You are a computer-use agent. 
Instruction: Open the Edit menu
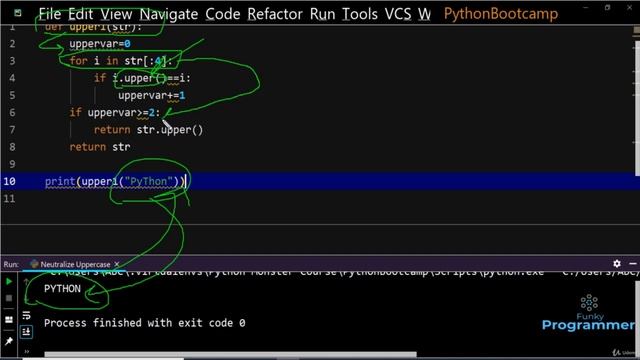coord(80,14)
